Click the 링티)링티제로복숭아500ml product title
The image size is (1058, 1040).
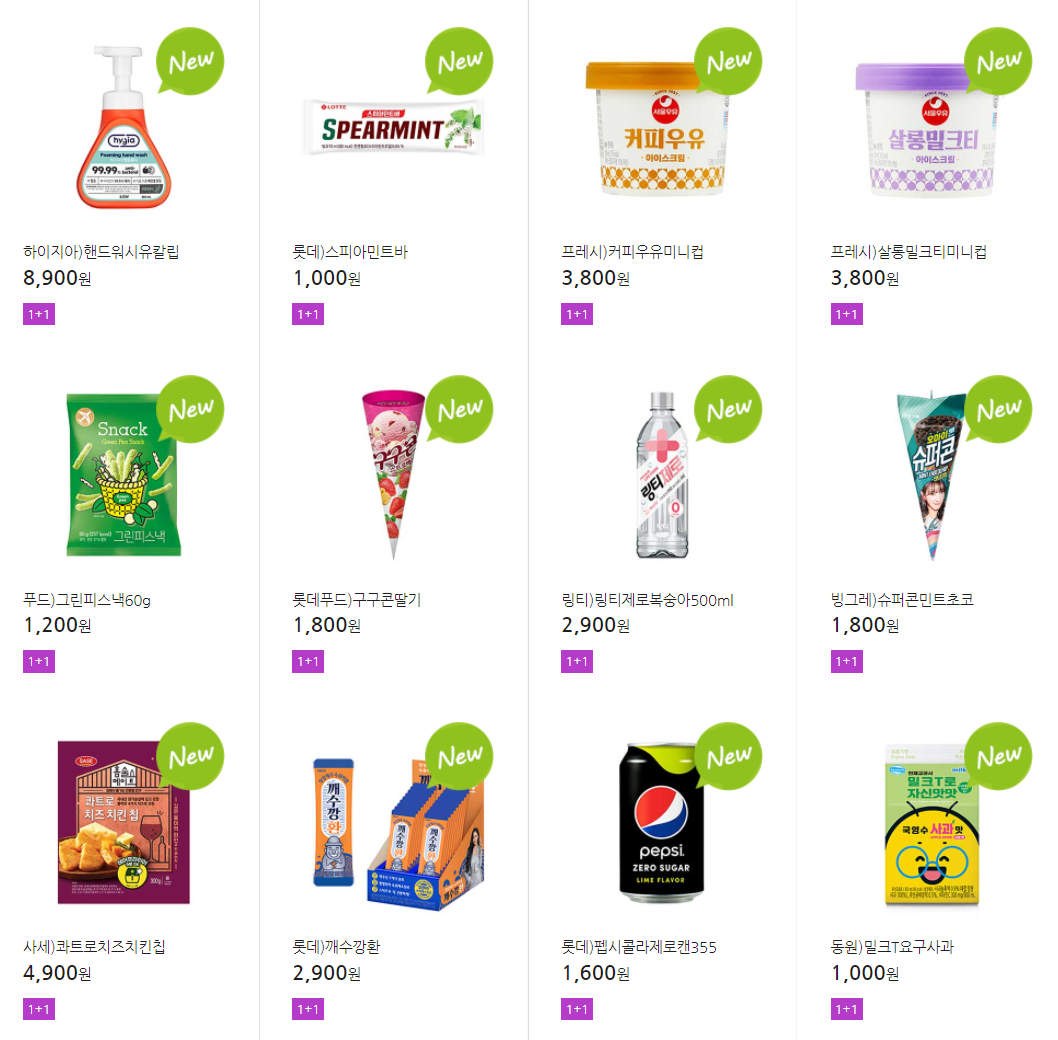click(647, 600)
